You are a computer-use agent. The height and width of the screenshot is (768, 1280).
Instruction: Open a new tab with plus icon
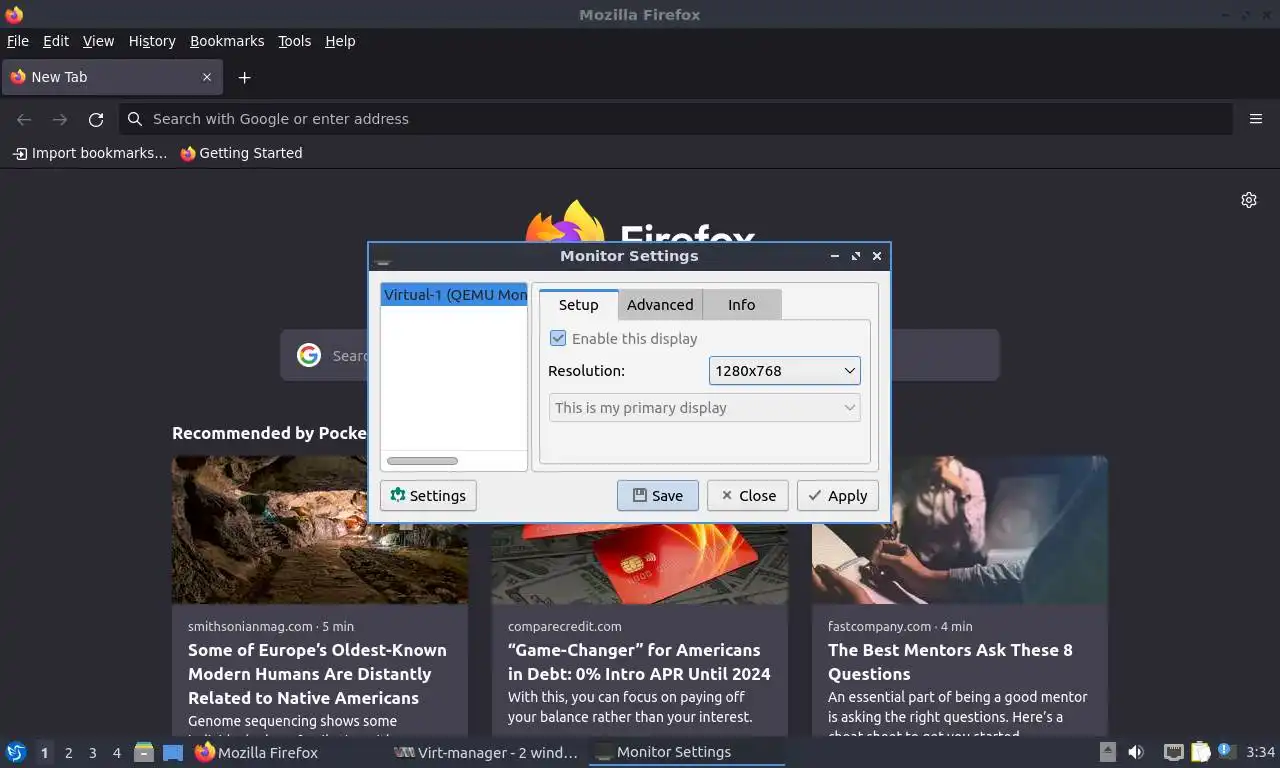(x=244, y=77)
